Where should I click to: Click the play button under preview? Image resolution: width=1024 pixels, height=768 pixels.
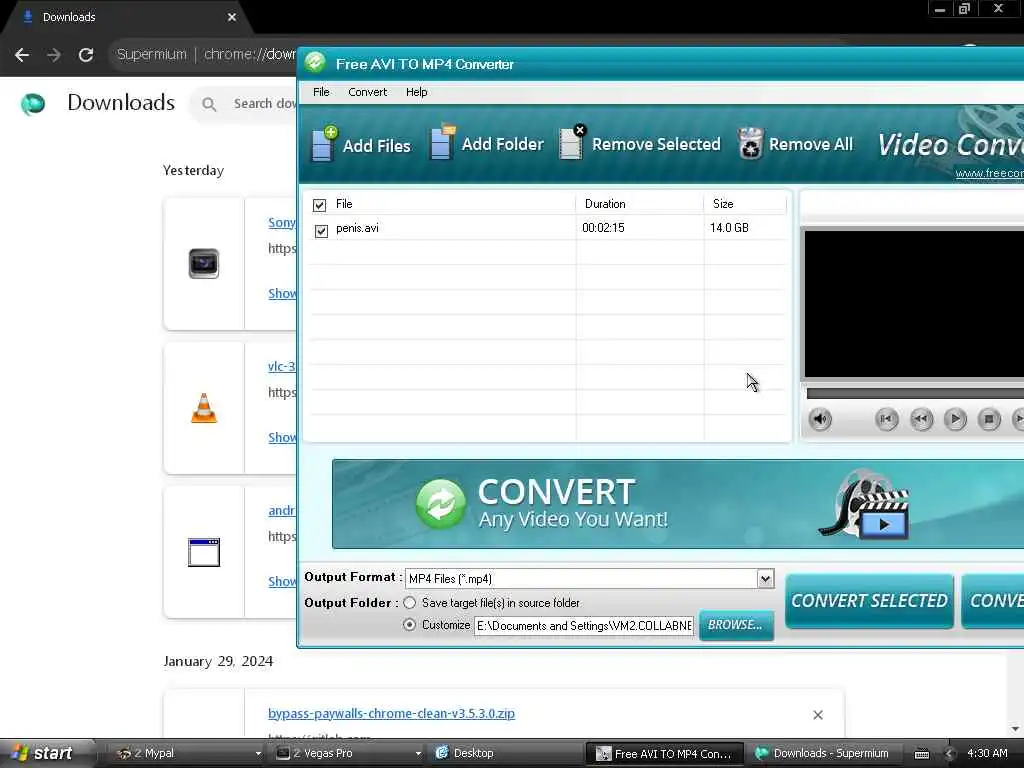955,419
